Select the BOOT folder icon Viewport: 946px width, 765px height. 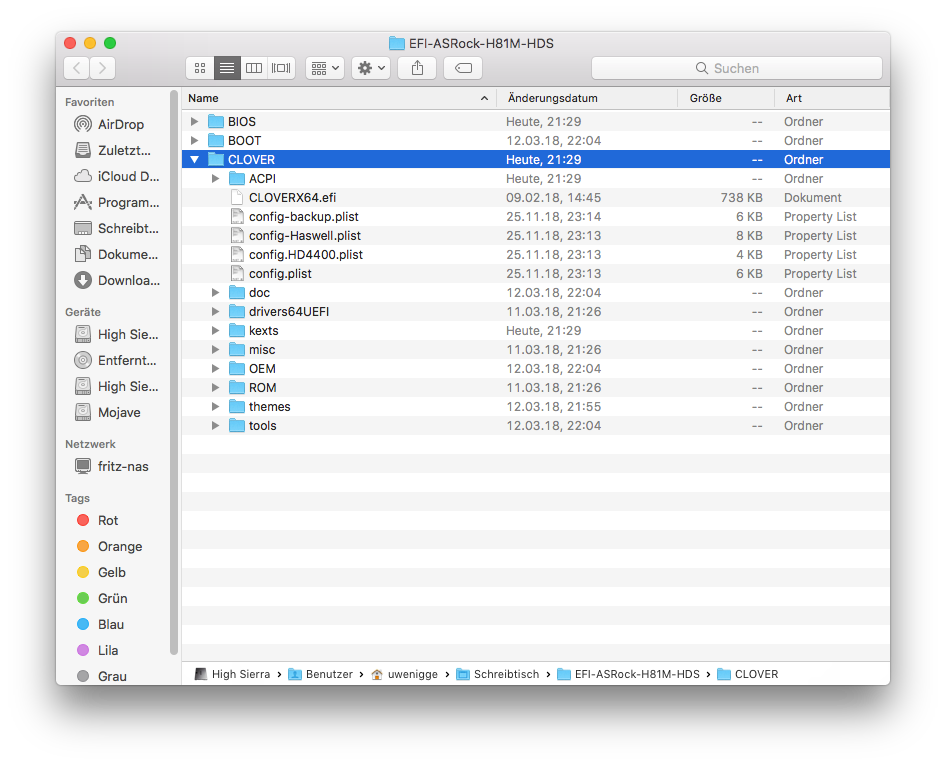[x=216, y=141]
